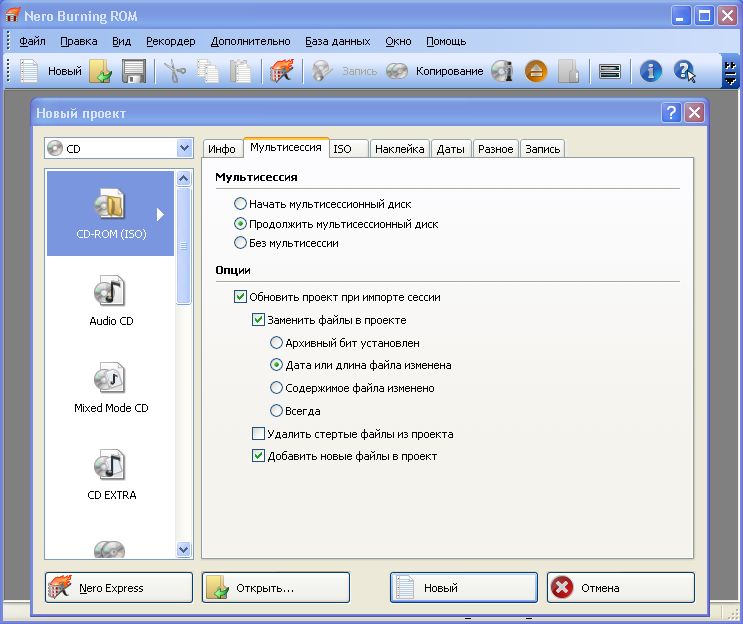
Task: Switch to the Наклейка tab
Action: pyautogui.click(x=399, y=149)
